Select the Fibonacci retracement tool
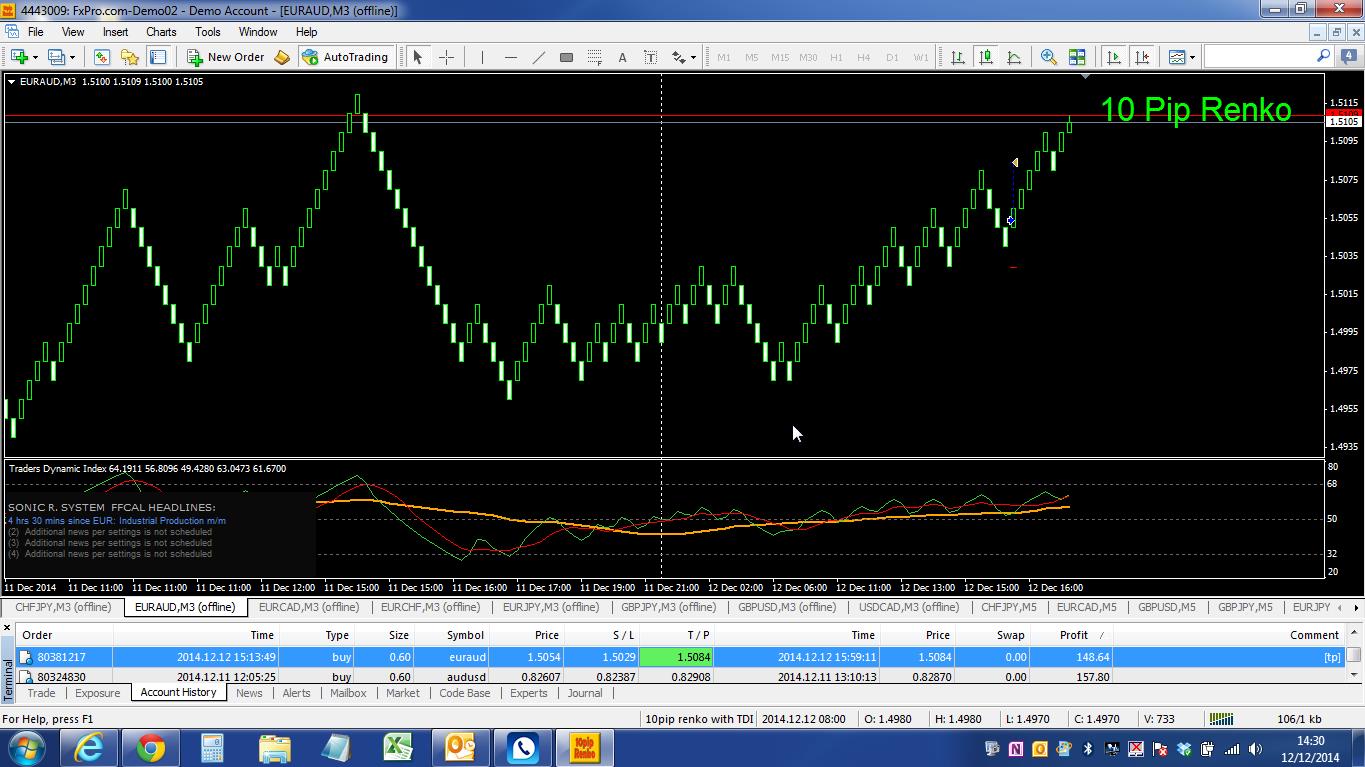 tap(594, 57)
